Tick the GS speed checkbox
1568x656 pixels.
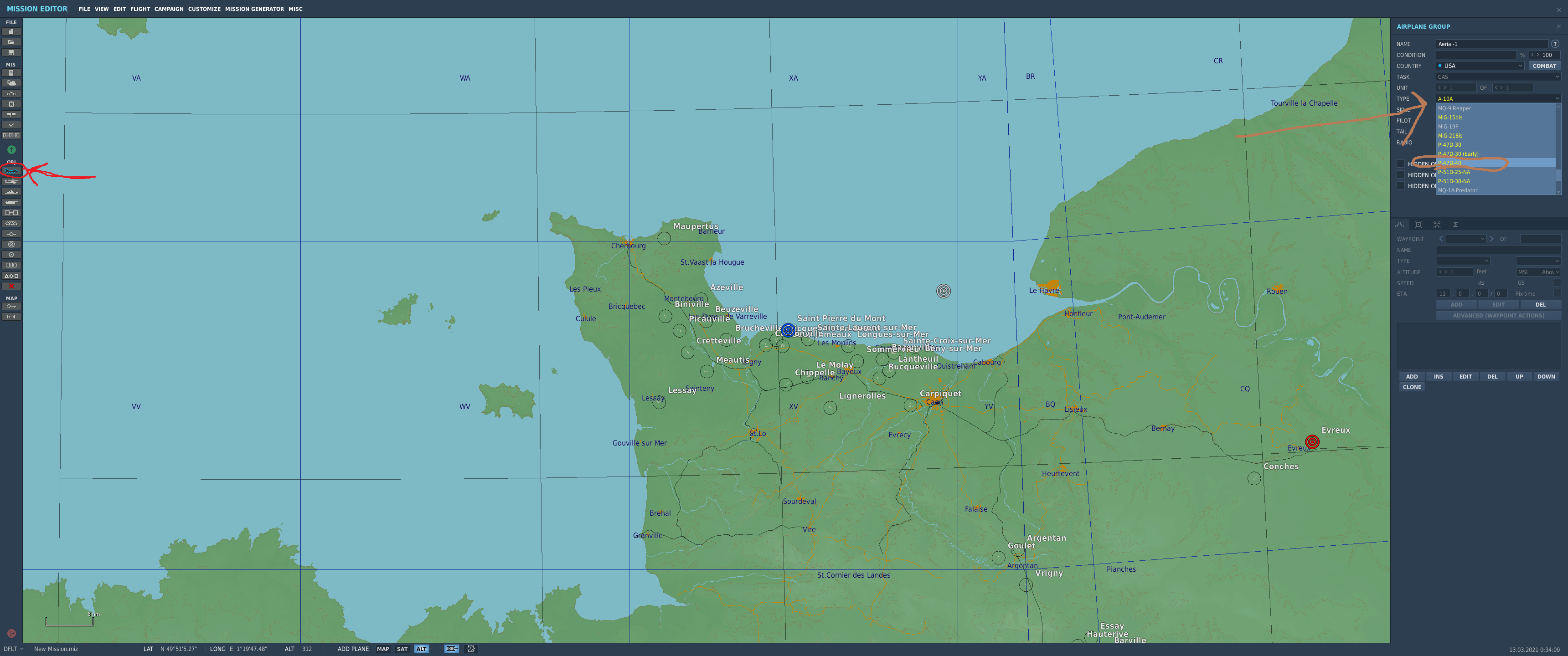coord(1557,283)
